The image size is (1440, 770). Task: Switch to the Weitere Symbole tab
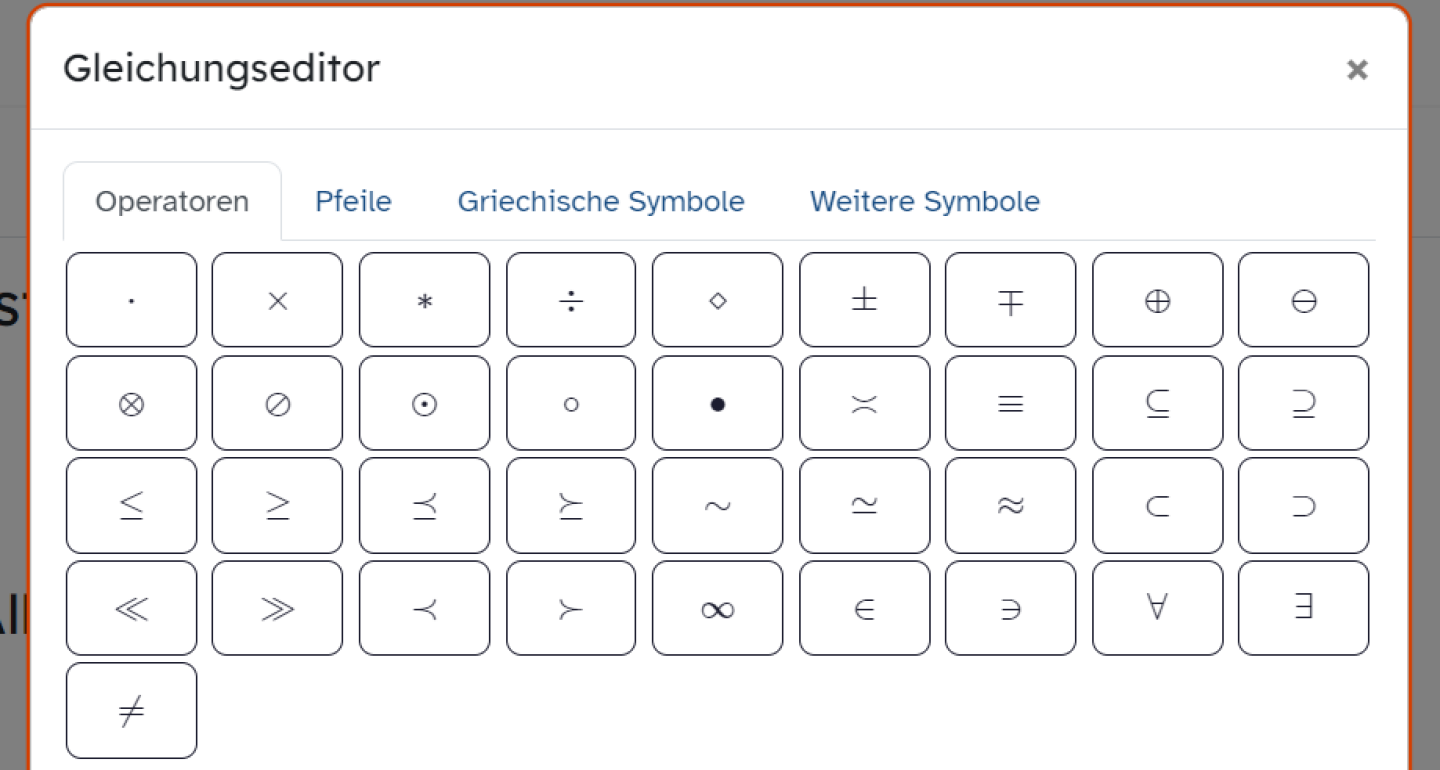[925, 201]
